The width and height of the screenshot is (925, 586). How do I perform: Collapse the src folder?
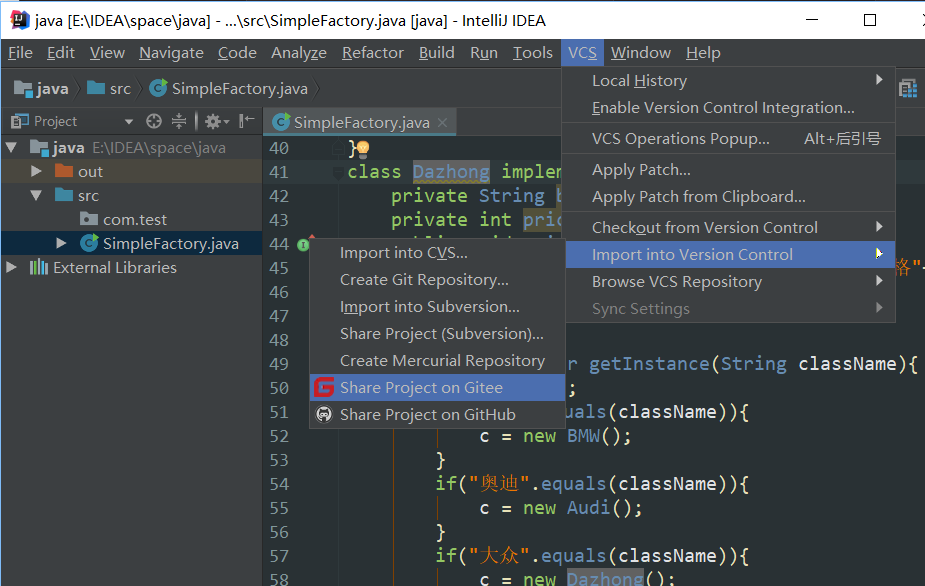tap(36, 195)
